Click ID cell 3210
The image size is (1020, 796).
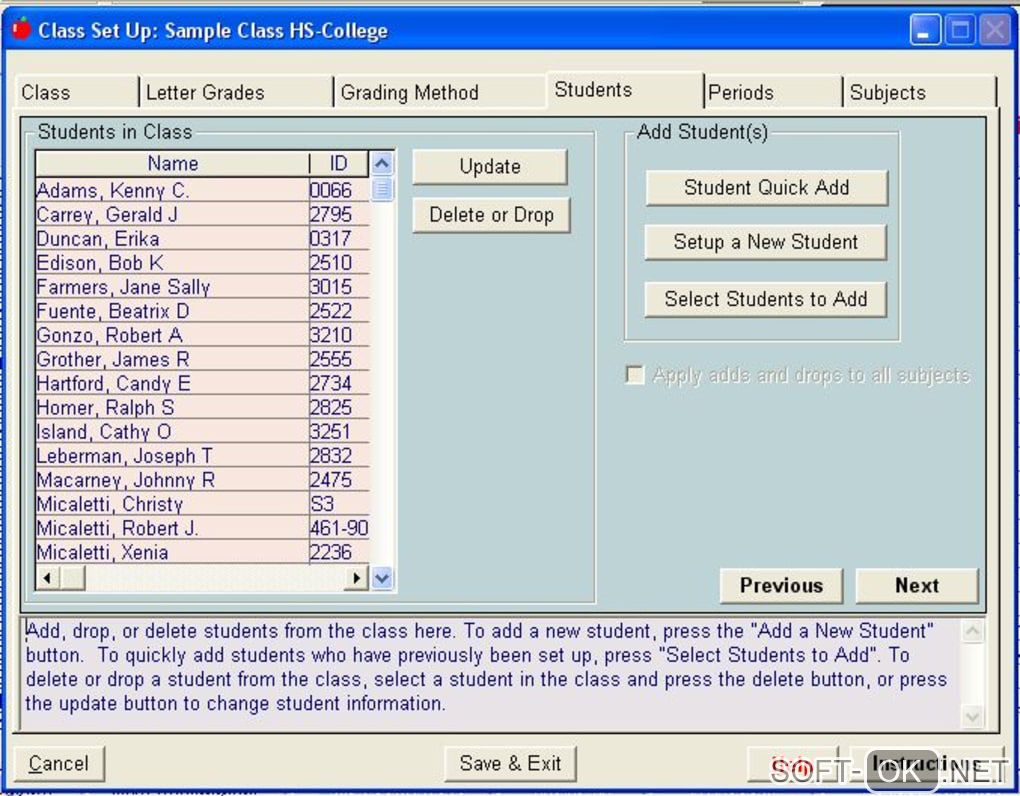pos(339,335)
